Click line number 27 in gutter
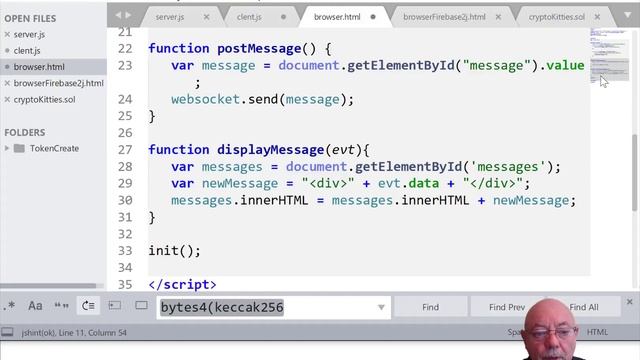The image size is (640, 360). click(125, 150)
